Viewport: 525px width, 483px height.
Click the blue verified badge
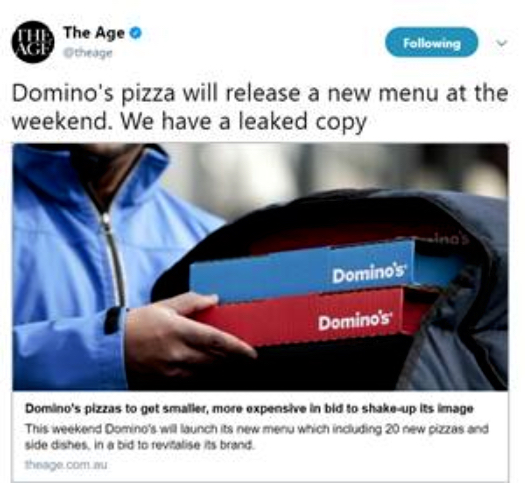136,33
